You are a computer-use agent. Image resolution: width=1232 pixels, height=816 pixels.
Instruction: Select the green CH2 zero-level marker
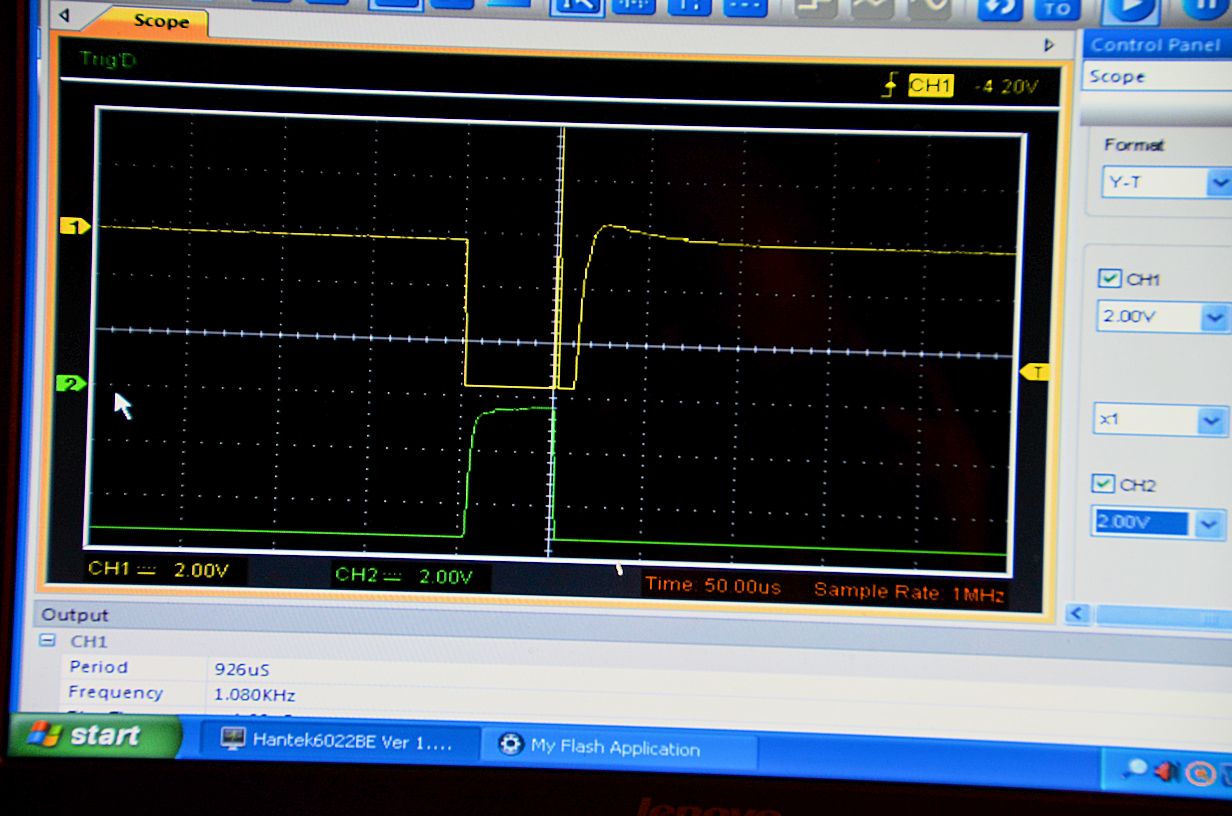click(72, 384)
